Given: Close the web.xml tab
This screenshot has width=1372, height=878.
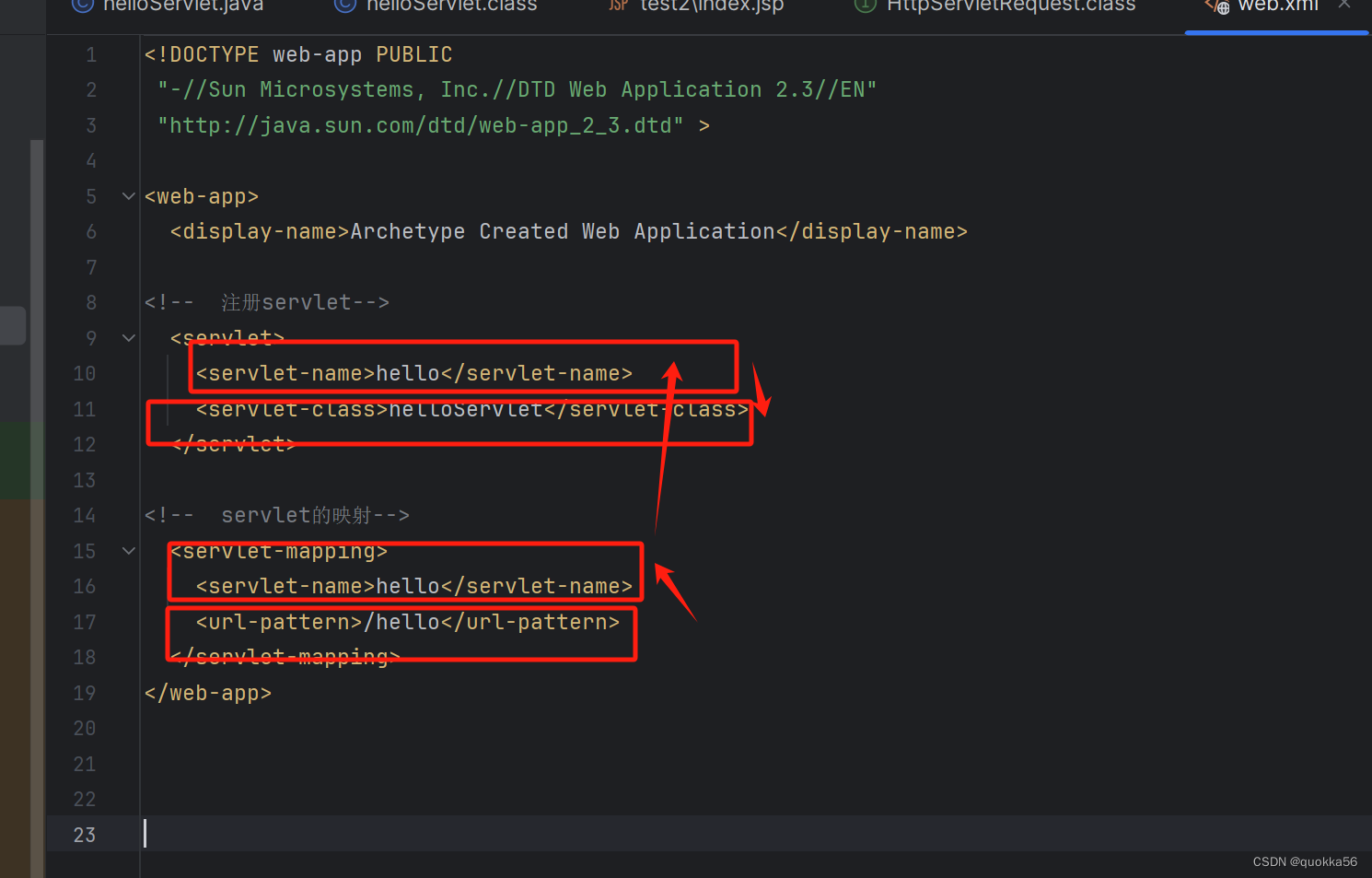Looking at the screenshot, I should 1344,5.
